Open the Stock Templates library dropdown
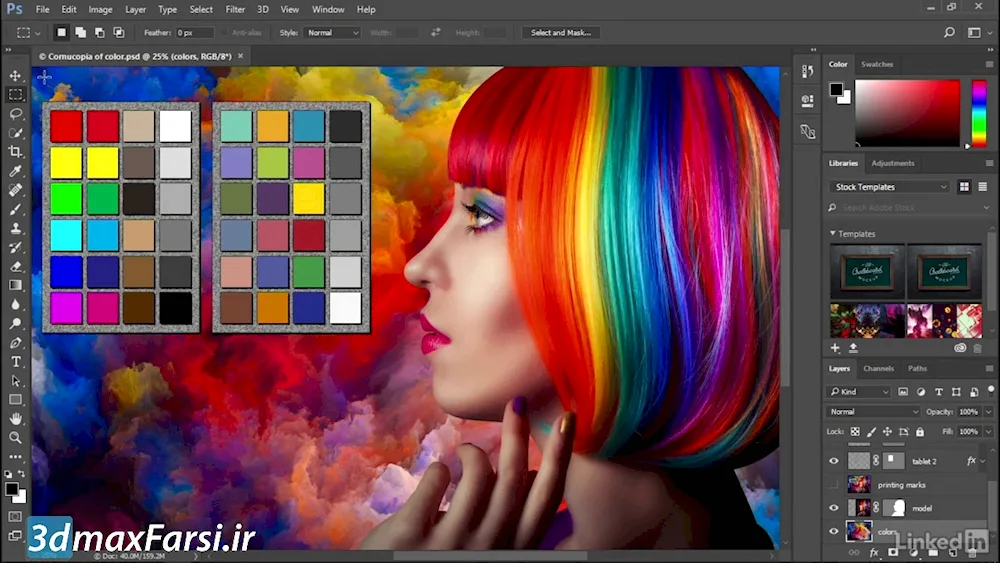This screenshot has height=563, width=1000. (x=890, y=187)
